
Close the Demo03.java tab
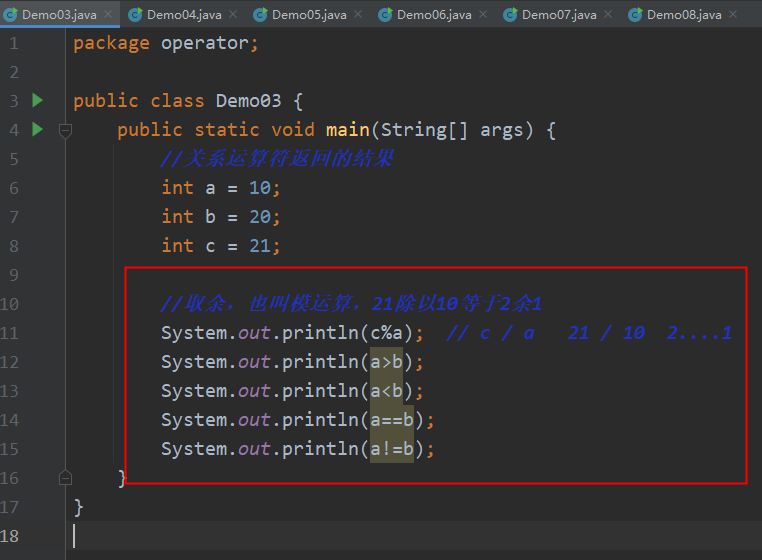[108, 15]
